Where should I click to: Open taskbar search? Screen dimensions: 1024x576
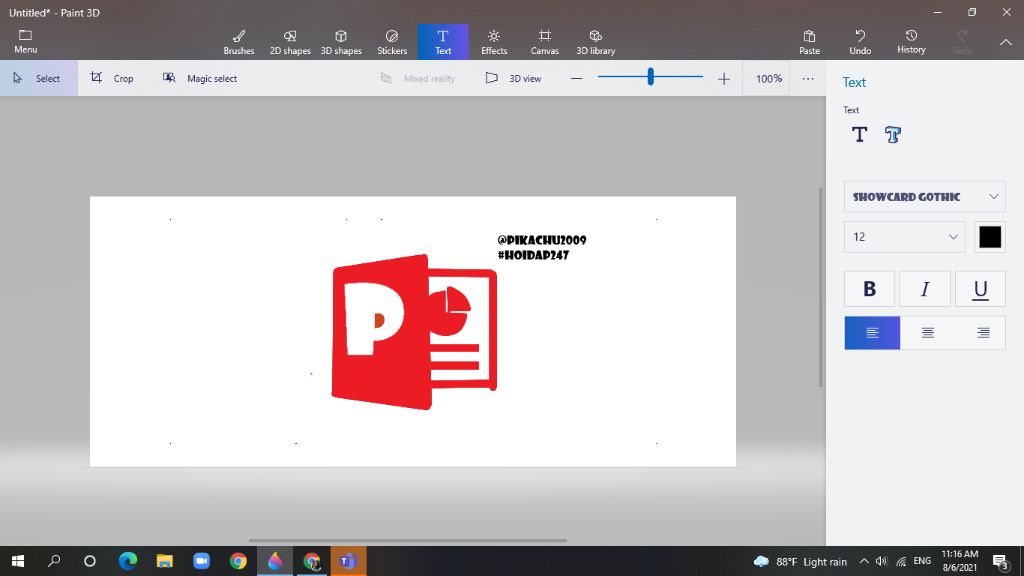54,561
